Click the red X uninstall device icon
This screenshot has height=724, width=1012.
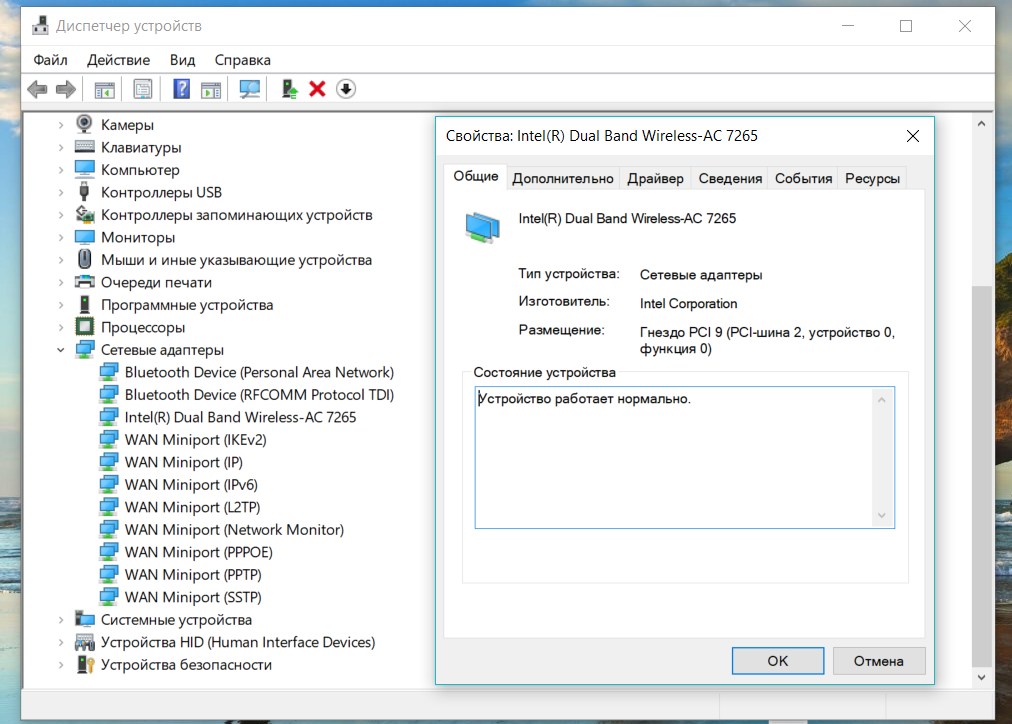[318, 89]
